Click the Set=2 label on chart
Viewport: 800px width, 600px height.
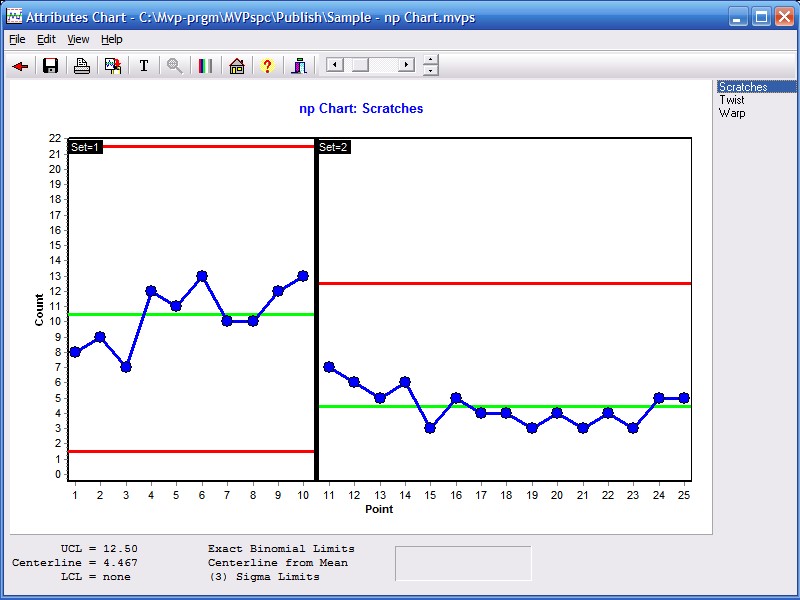point(333,147)
